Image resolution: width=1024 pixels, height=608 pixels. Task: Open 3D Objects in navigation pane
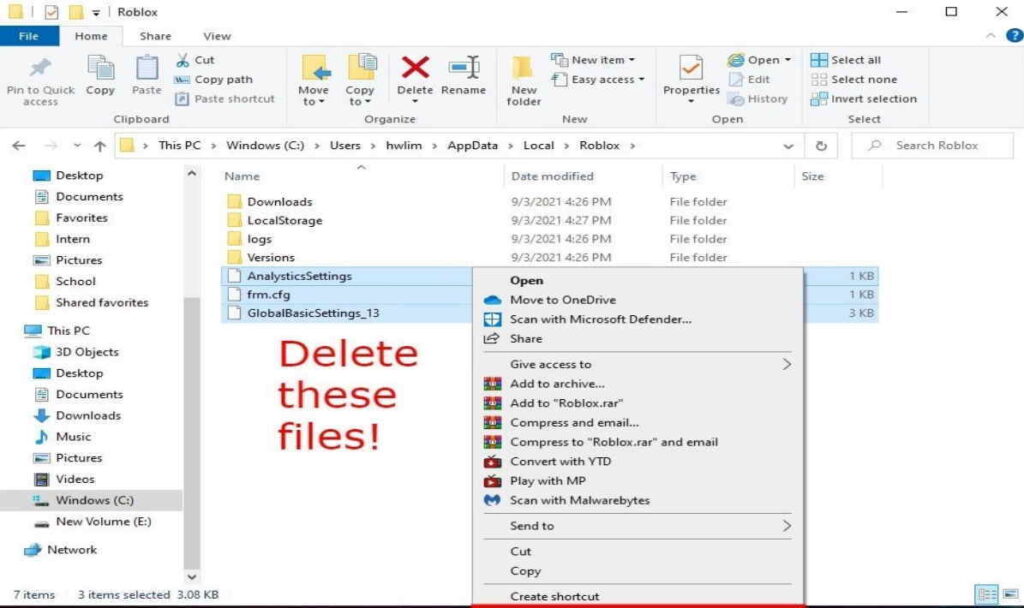[x=87, y=352]
